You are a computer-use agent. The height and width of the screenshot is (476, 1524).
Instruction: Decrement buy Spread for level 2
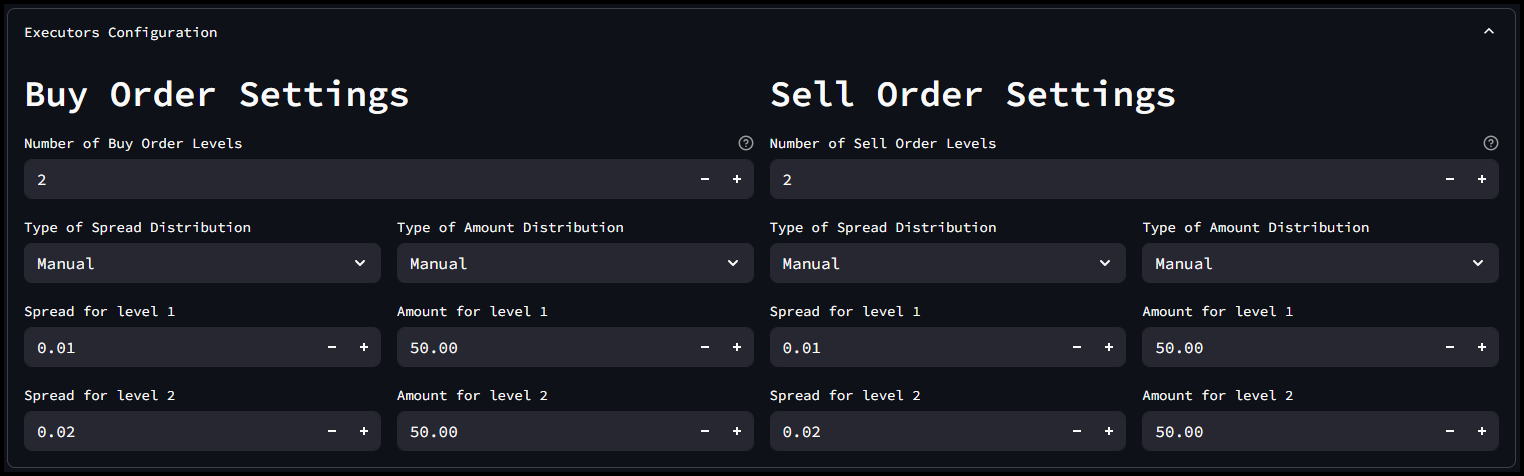click(332, 432)
